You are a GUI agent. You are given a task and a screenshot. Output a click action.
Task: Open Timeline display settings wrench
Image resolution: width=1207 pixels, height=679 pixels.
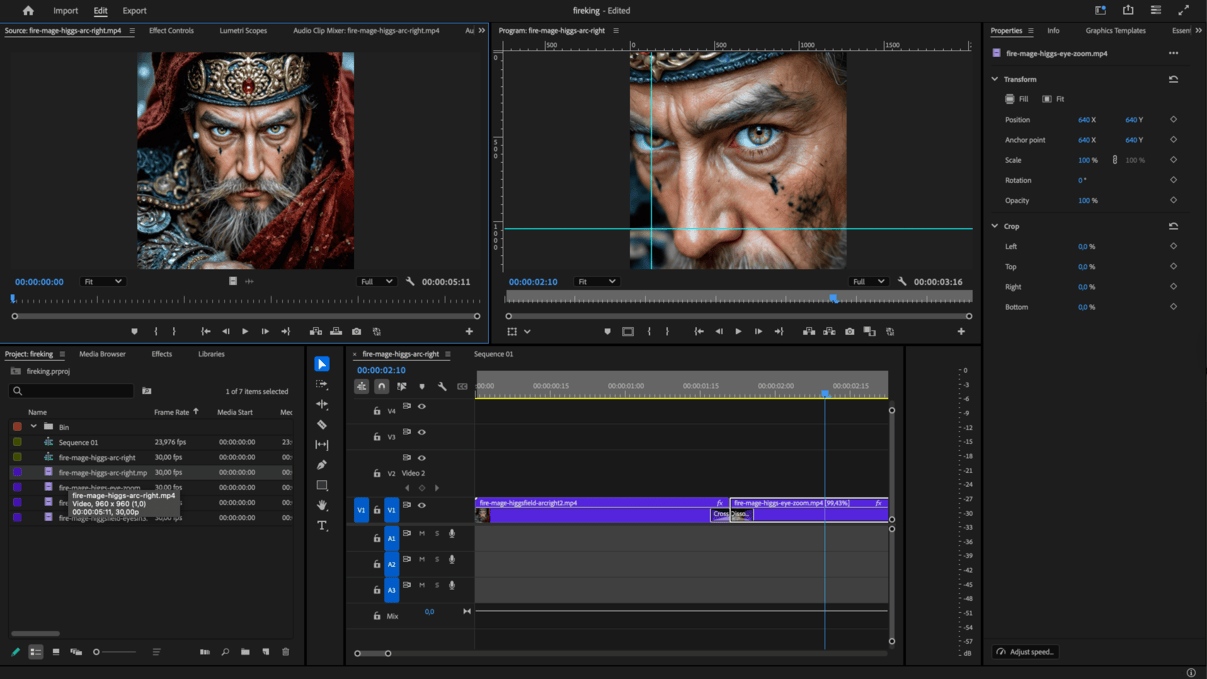tap(442, 386)
